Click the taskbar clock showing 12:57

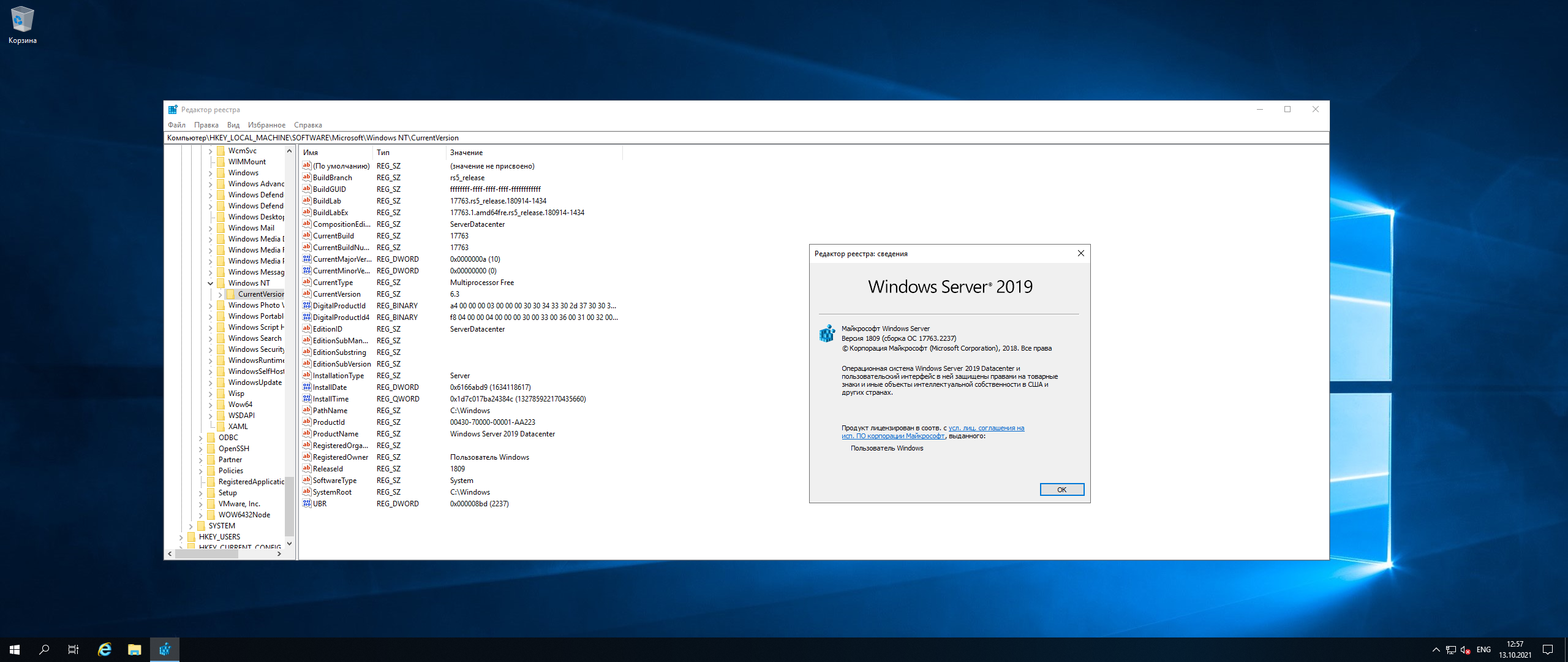(1515, 650)
